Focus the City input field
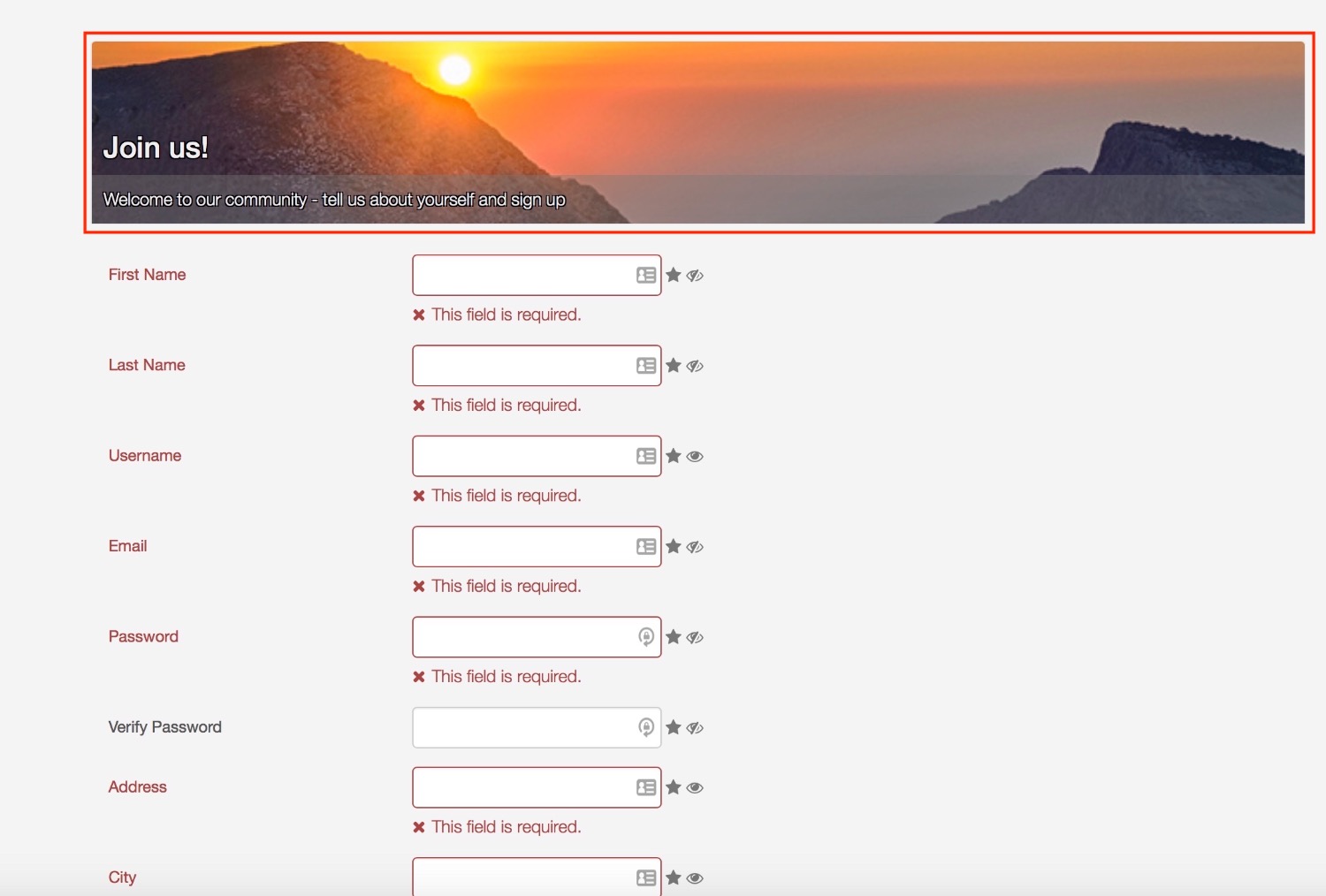Screen dimensions: 1326x896 [537, 877]
